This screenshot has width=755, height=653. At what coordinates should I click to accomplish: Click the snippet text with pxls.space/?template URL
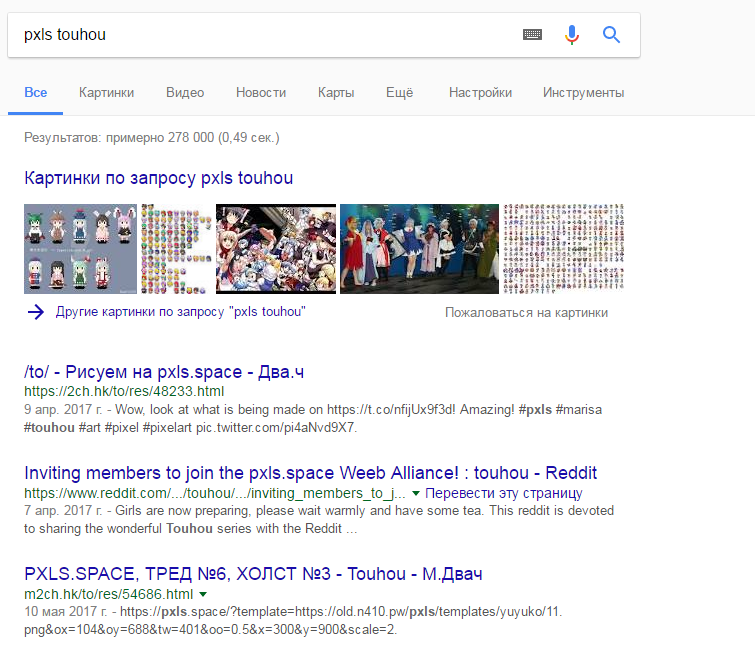click(293, 621)
